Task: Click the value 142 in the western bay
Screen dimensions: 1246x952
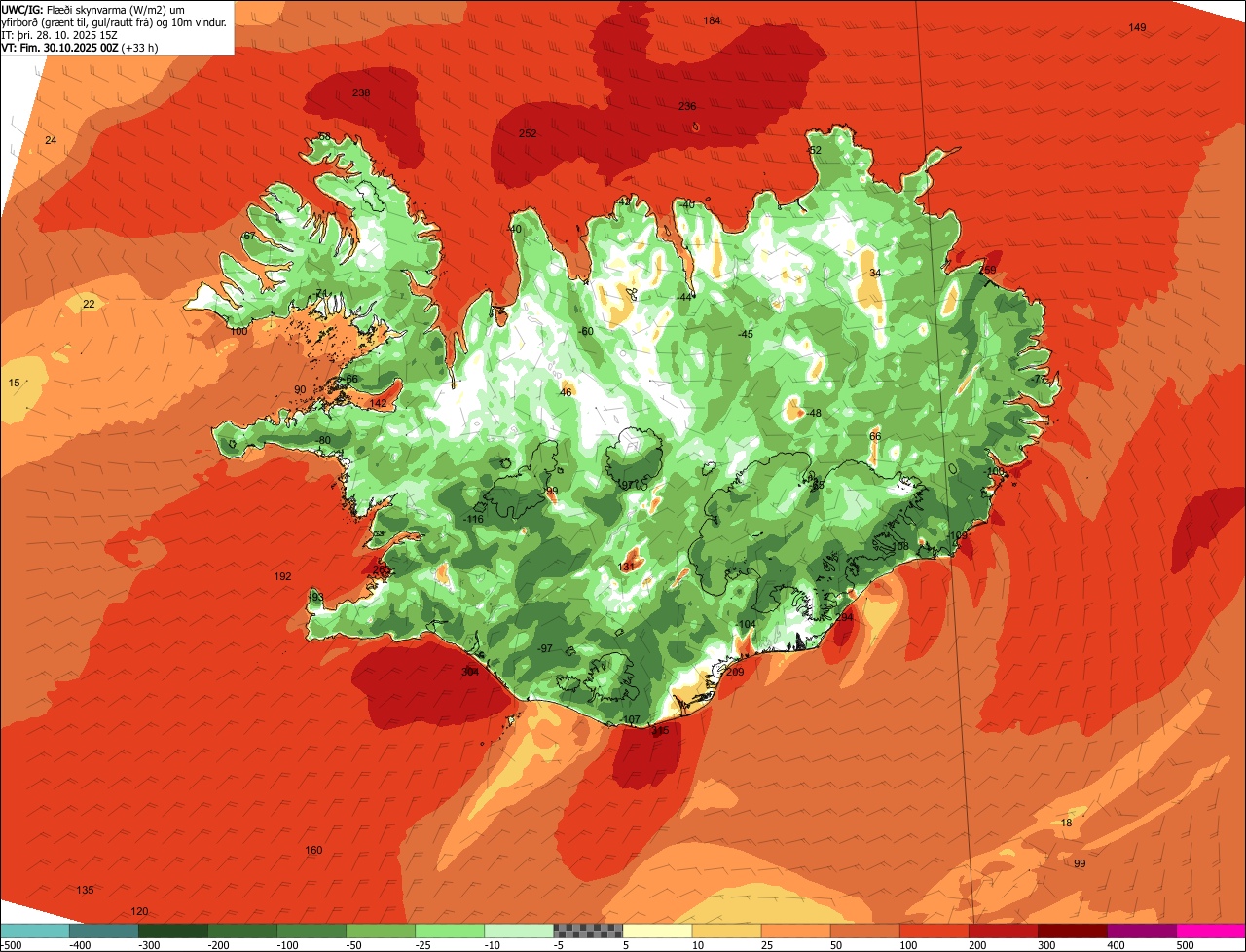Action: [x=379, y=403]
